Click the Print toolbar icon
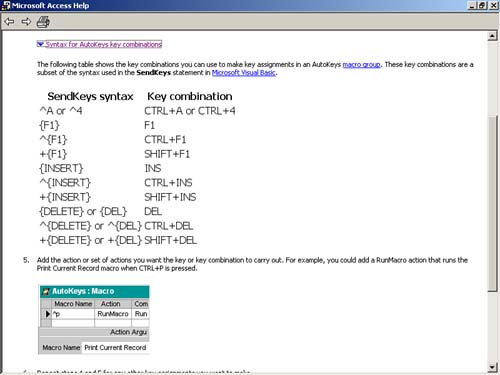Image resolution: width=500 pixels, height=375 pixels. [x=43, y=22]
